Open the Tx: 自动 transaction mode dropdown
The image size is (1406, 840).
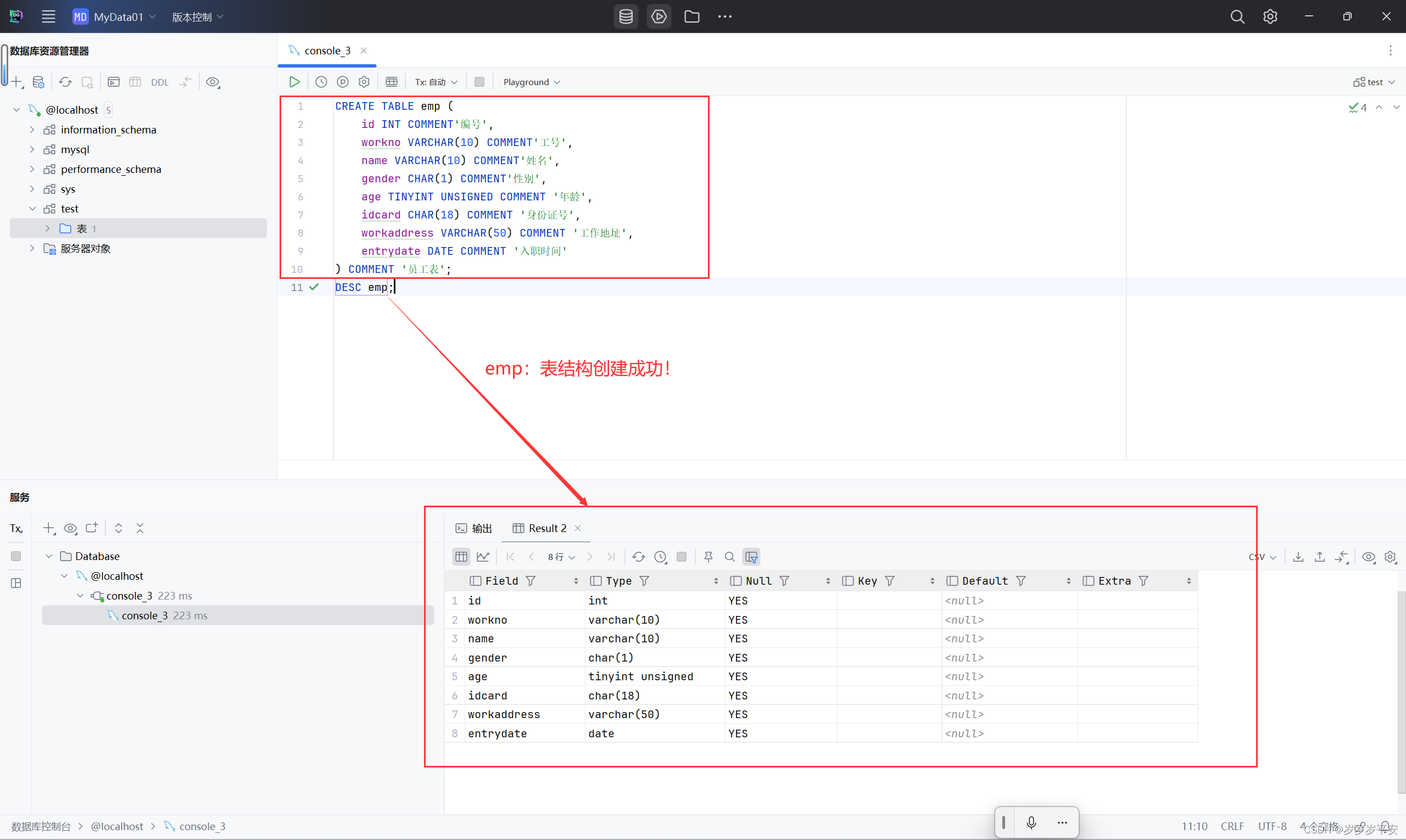pos(436,82)
